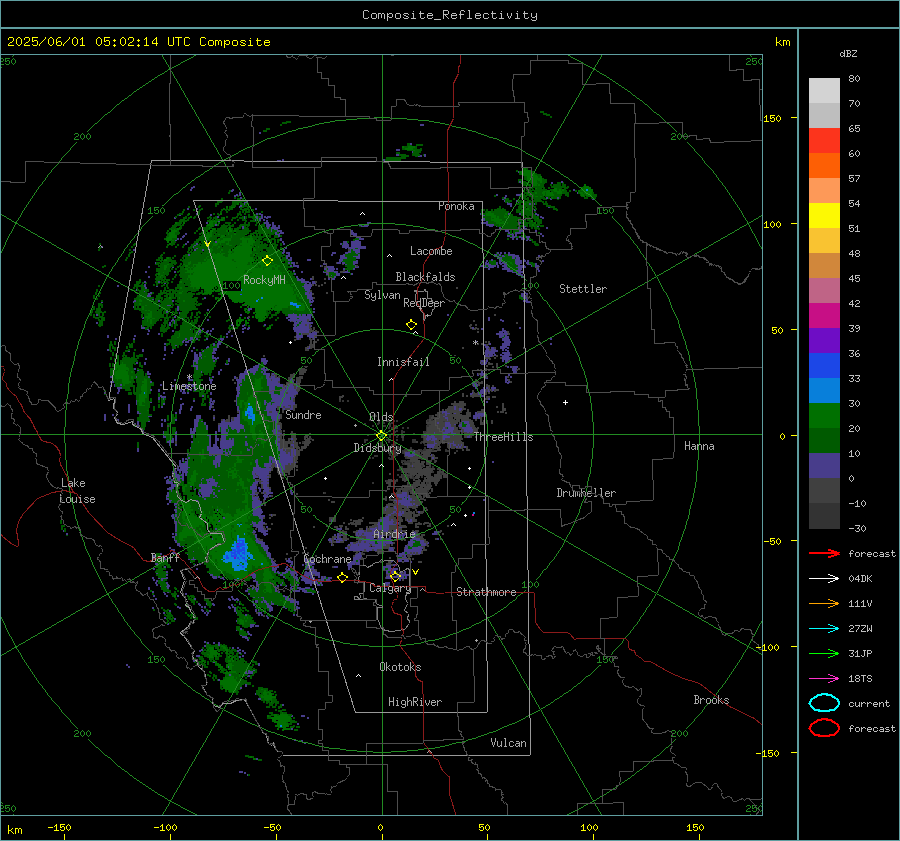
Task: Click the RedDeer city label
Action: (x=424, y=303)
